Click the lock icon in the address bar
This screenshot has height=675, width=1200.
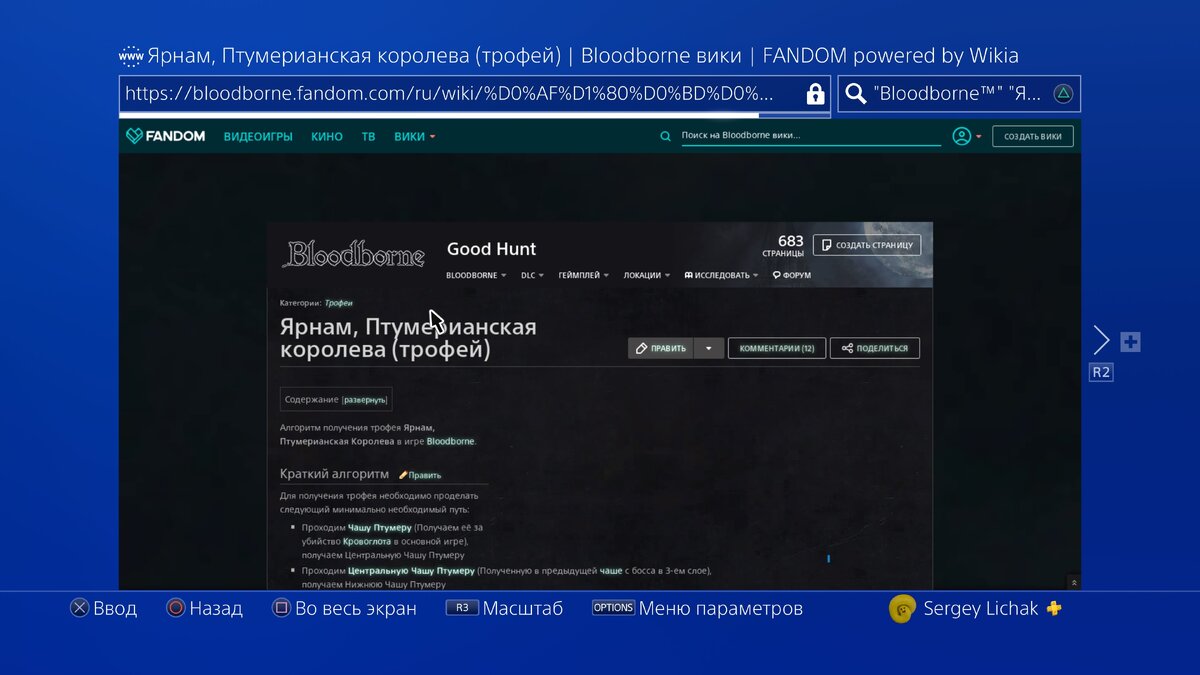[x=815, y=93]
